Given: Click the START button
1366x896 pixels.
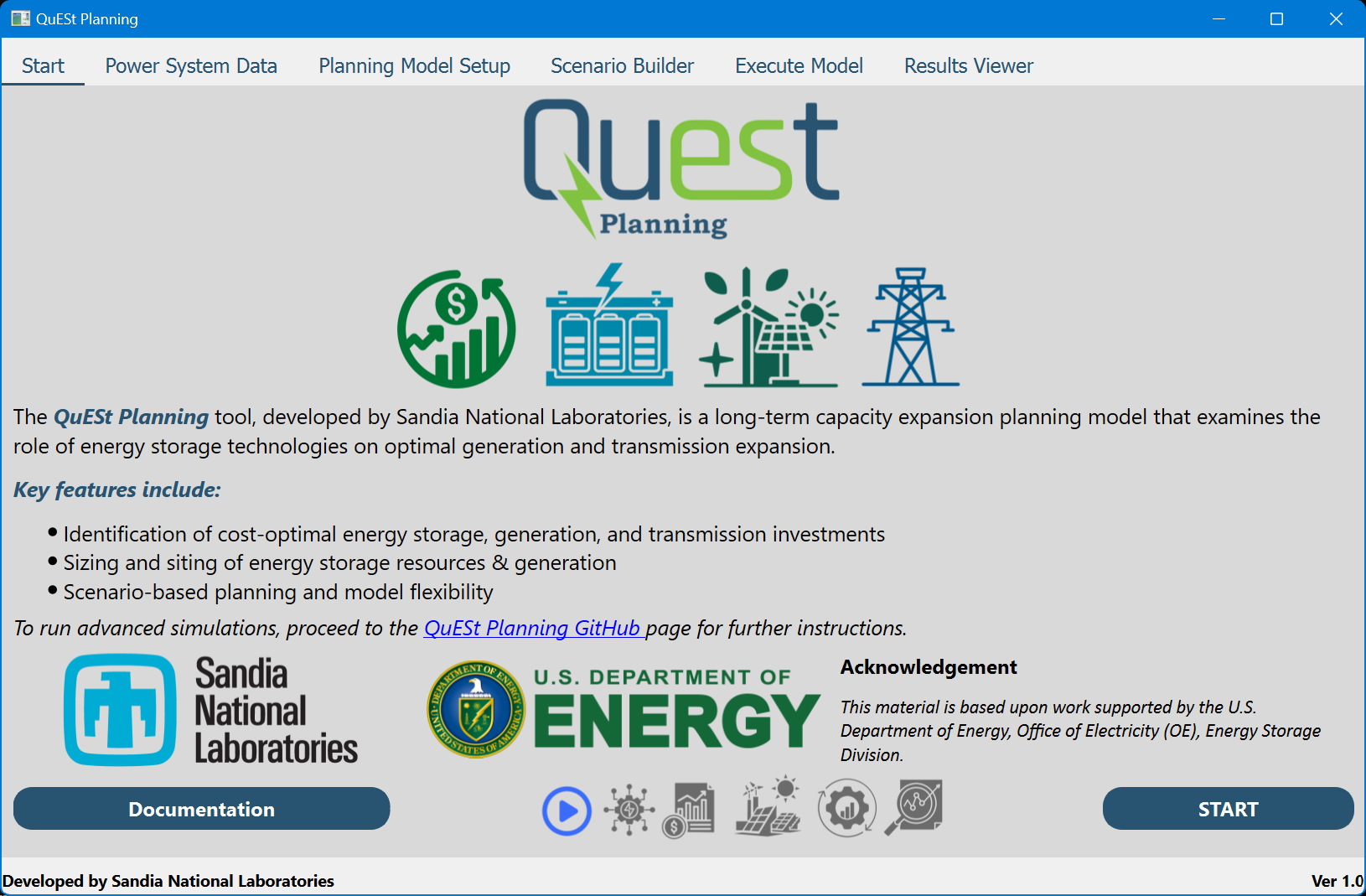Looking at the screenshot, I should click(1228, 809).
